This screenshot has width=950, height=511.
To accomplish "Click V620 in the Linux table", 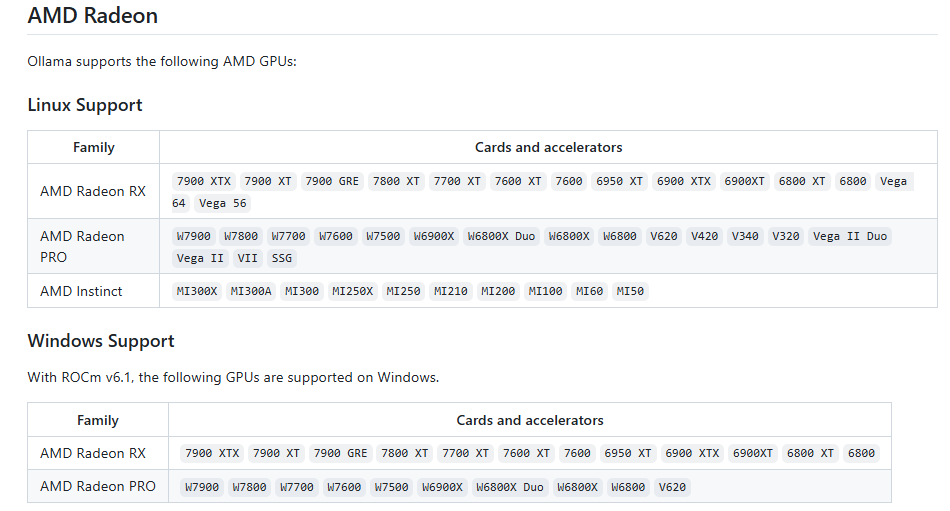I will click(x=663, y=236).
